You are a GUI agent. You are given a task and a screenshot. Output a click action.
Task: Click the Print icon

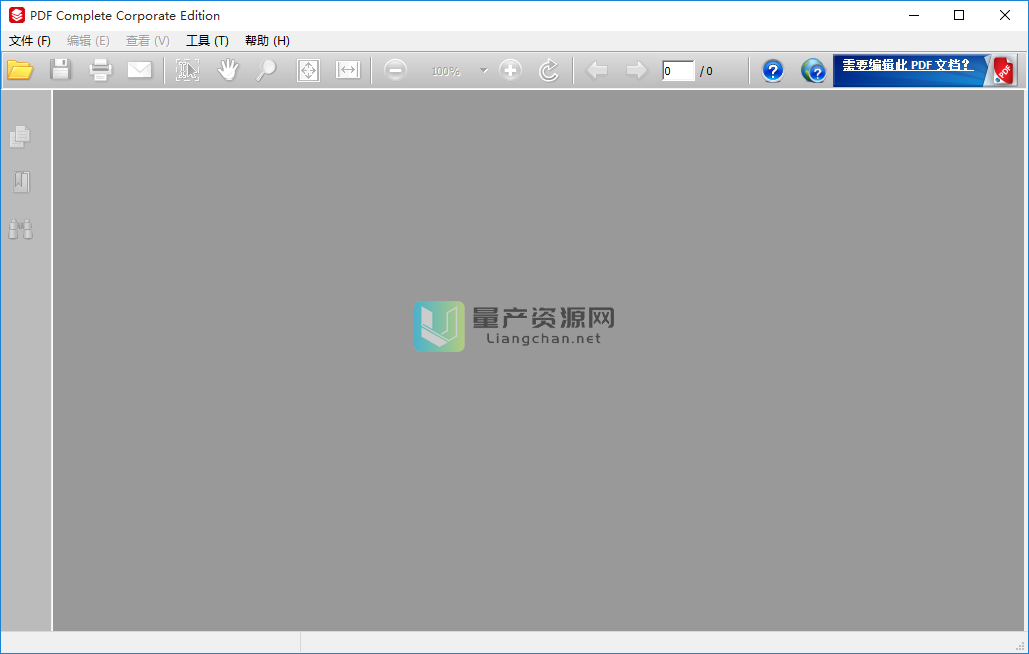(x=100, y=70)
